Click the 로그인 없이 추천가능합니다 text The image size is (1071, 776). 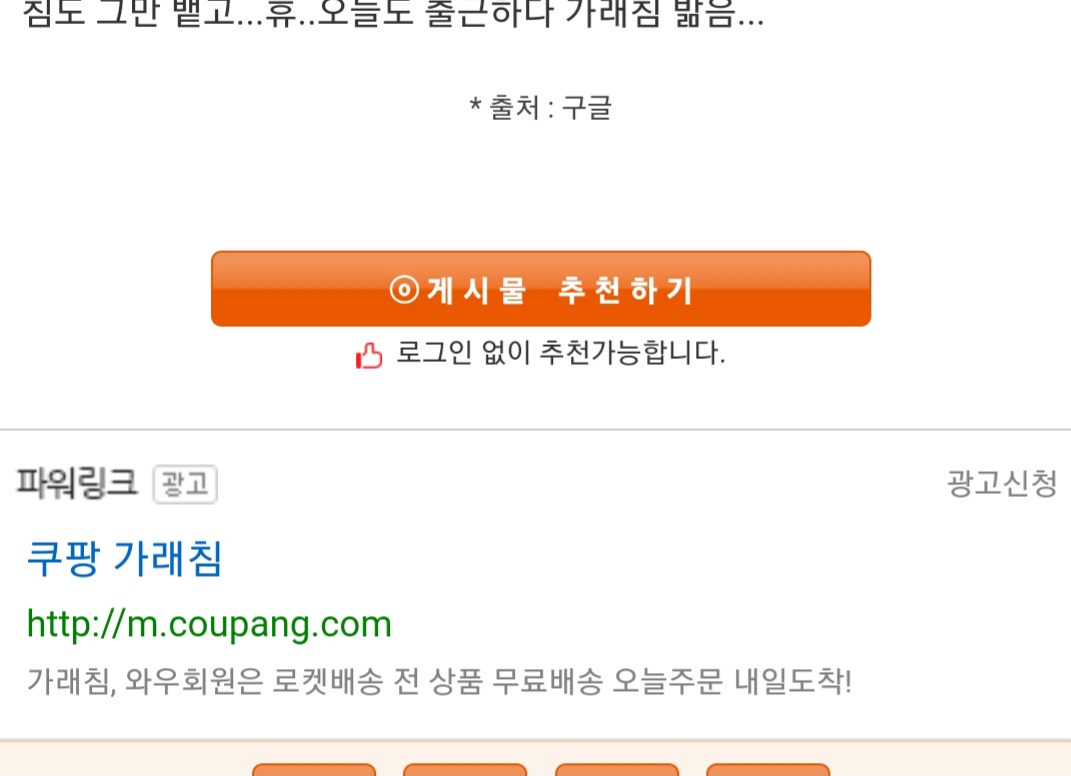coord(561,352)
